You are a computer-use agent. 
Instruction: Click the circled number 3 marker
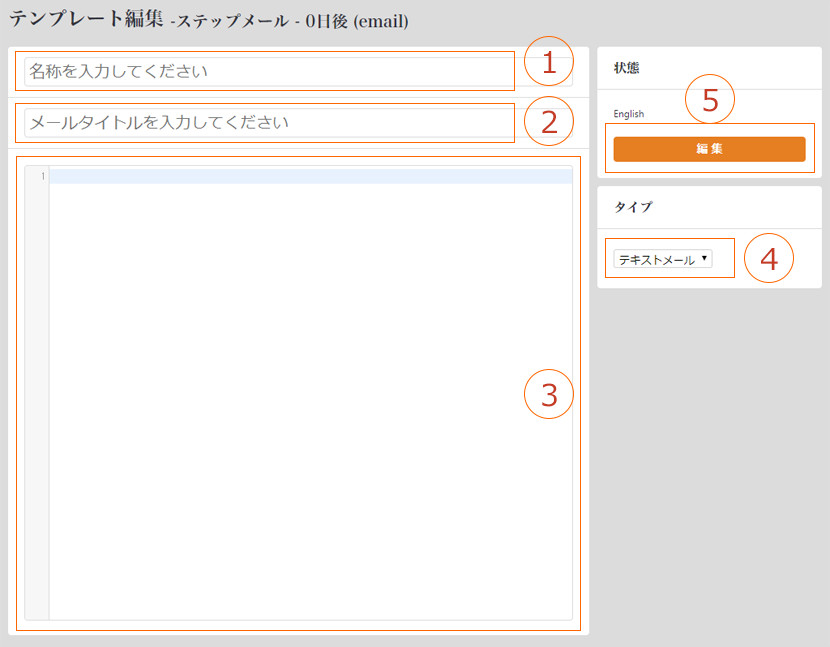548,395
